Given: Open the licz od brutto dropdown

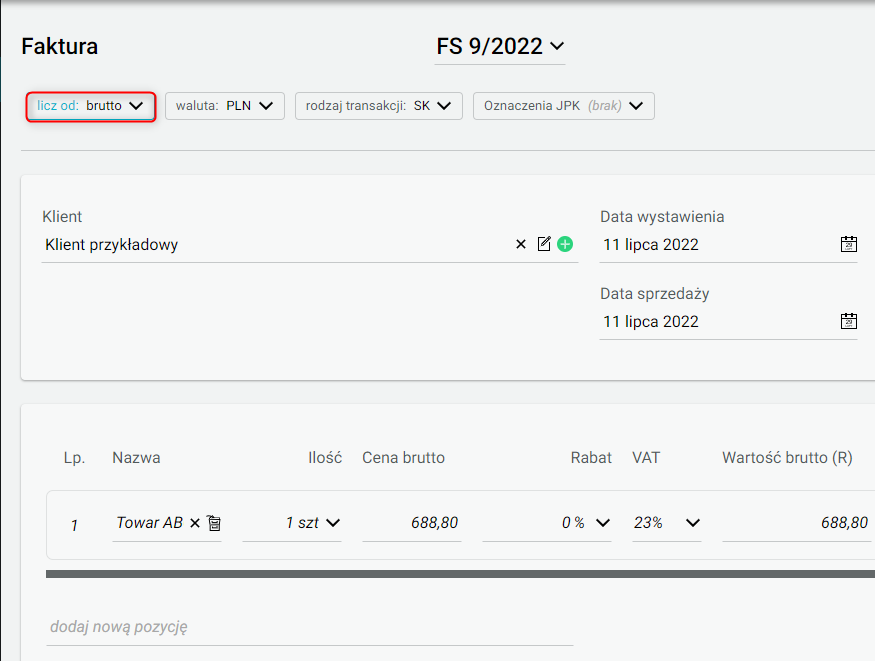Looking at the screenshot, I should (90, 106).
